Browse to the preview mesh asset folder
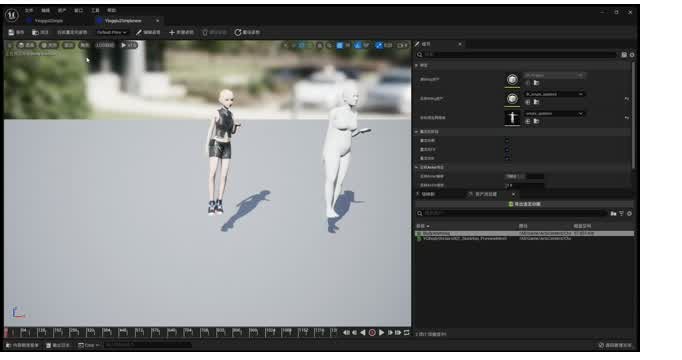Screen dimensions: 682x360 tap(536, 121)
